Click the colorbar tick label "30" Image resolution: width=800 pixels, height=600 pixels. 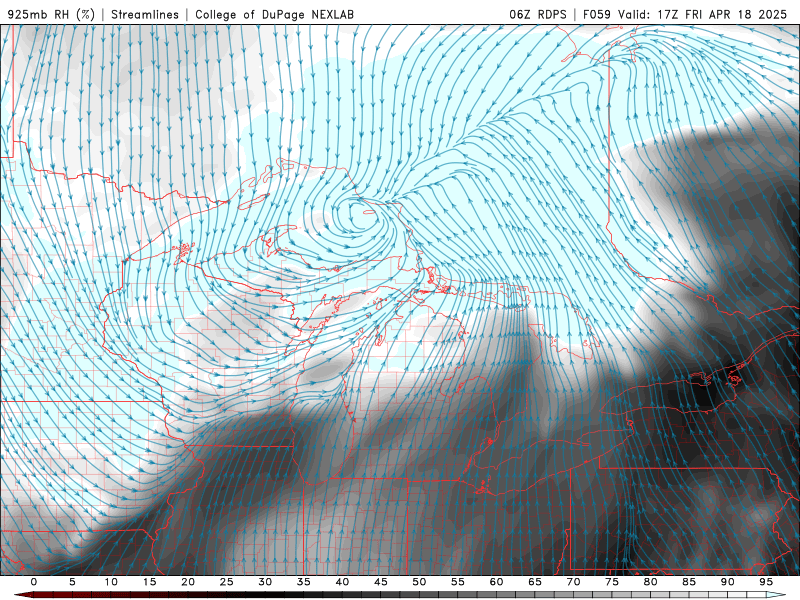pyautogui.click(x=265, y=582)
